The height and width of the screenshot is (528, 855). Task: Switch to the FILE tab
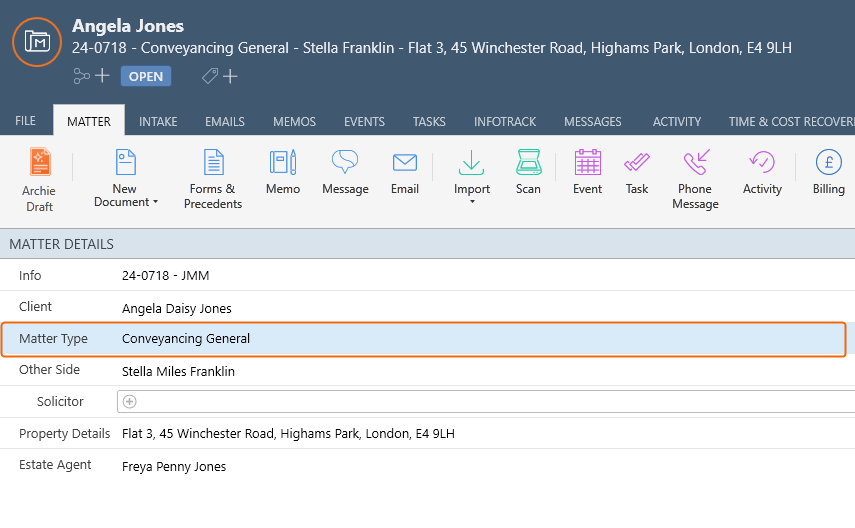point(26,121)
